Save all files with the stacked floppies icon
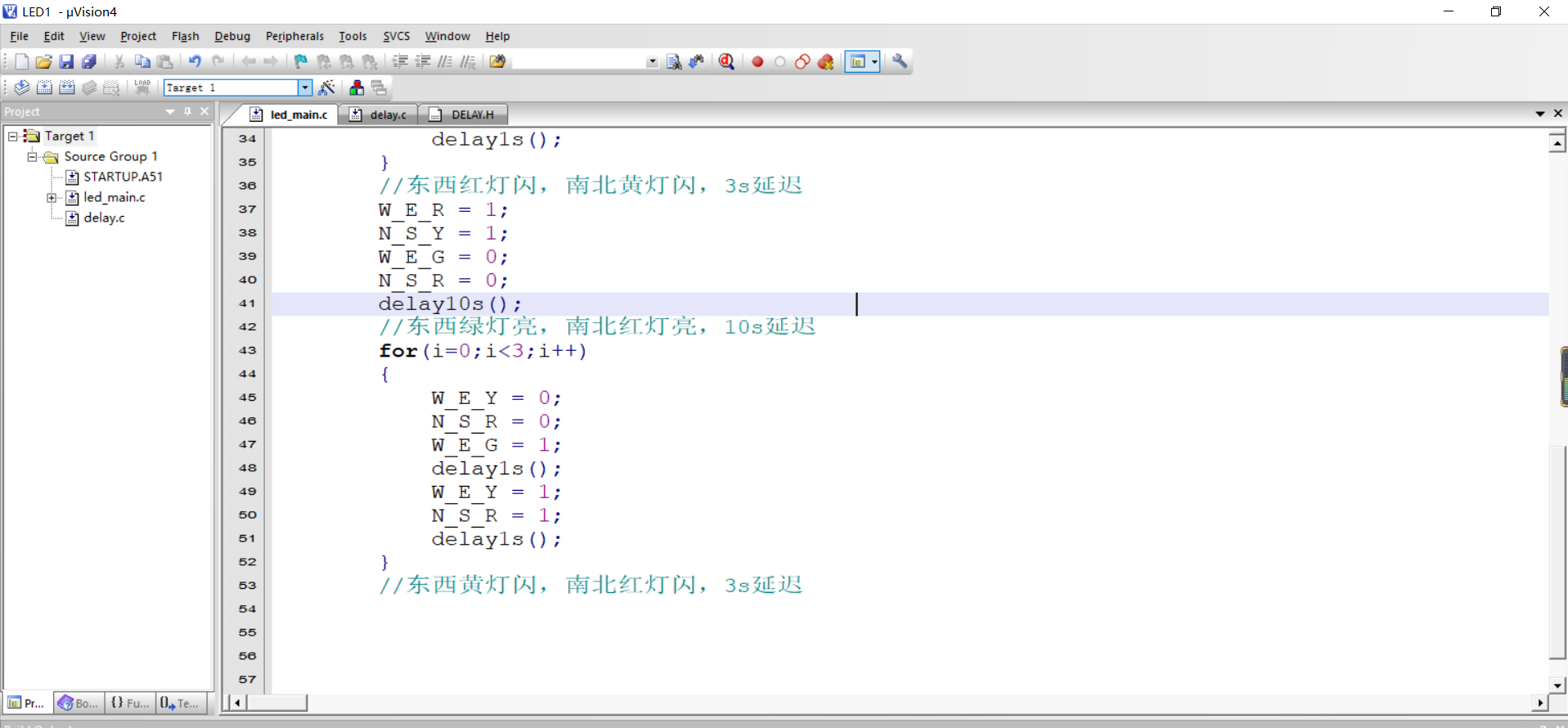The image size is (1568, 728). click(x=89, y=61)
